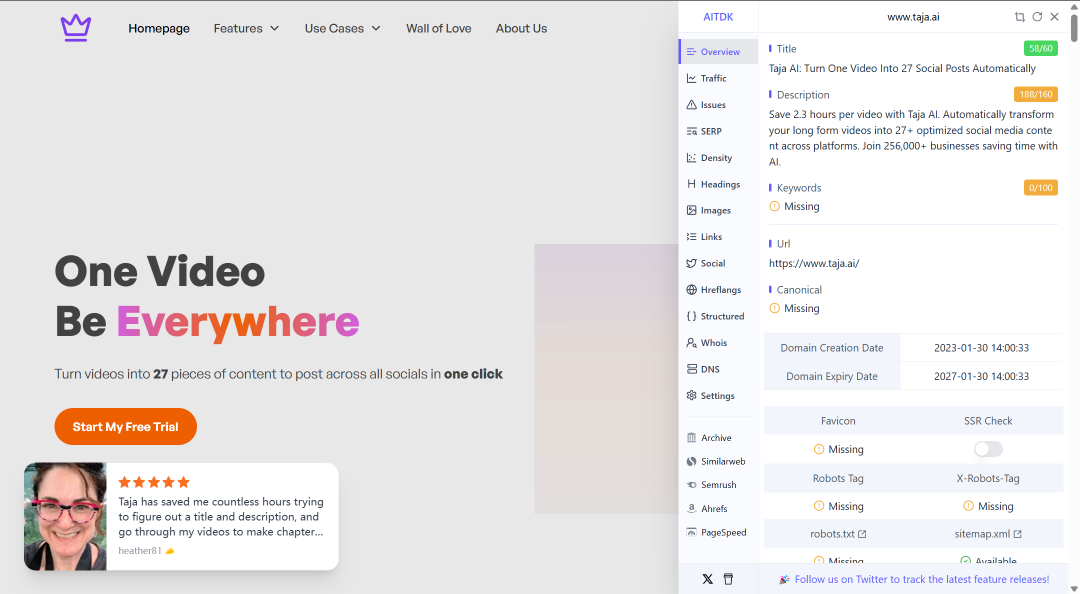Click the Whois person-search icon

(692, 342)
